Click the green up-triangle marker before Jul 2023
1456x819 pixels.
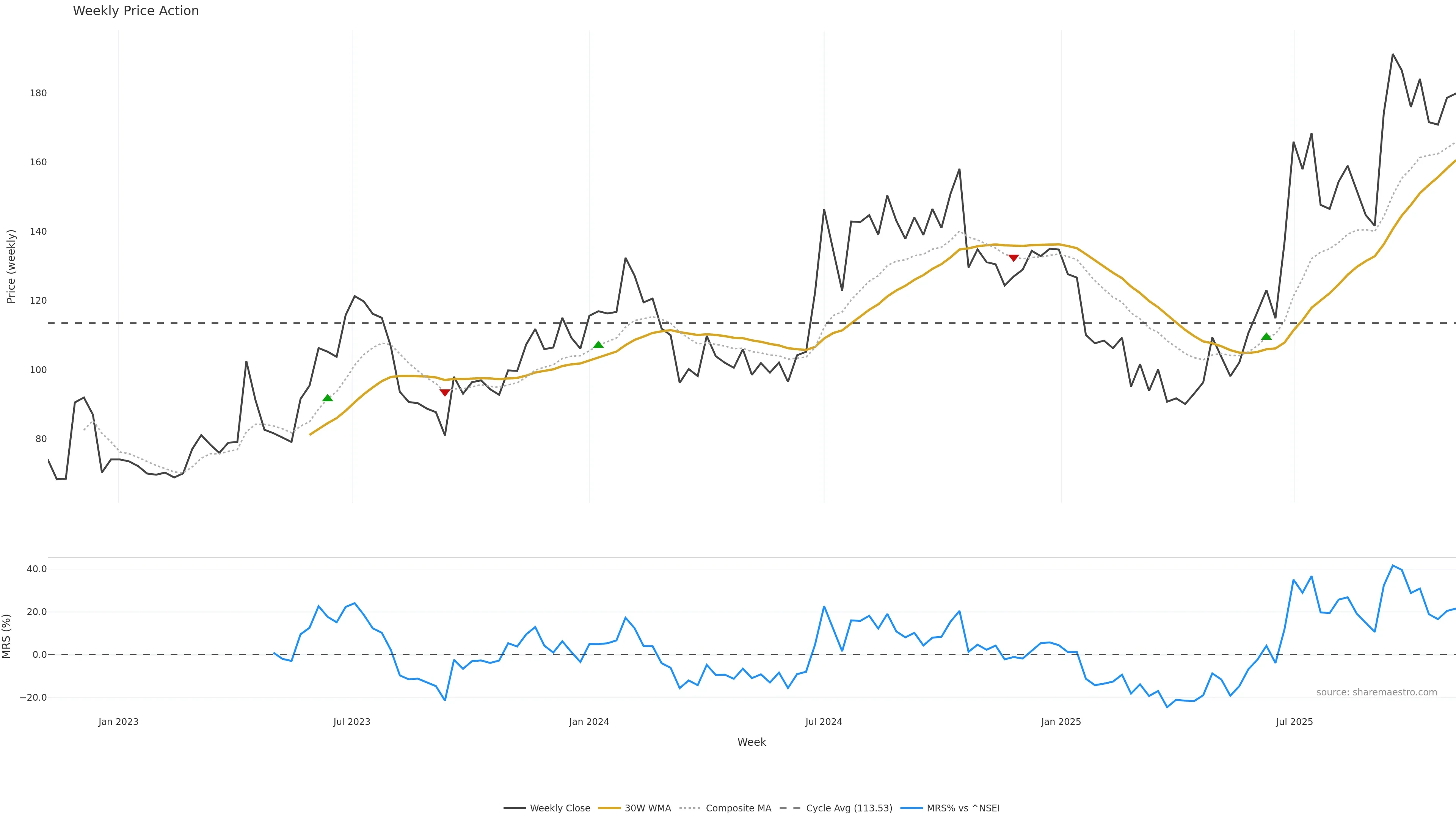point(327,398)
